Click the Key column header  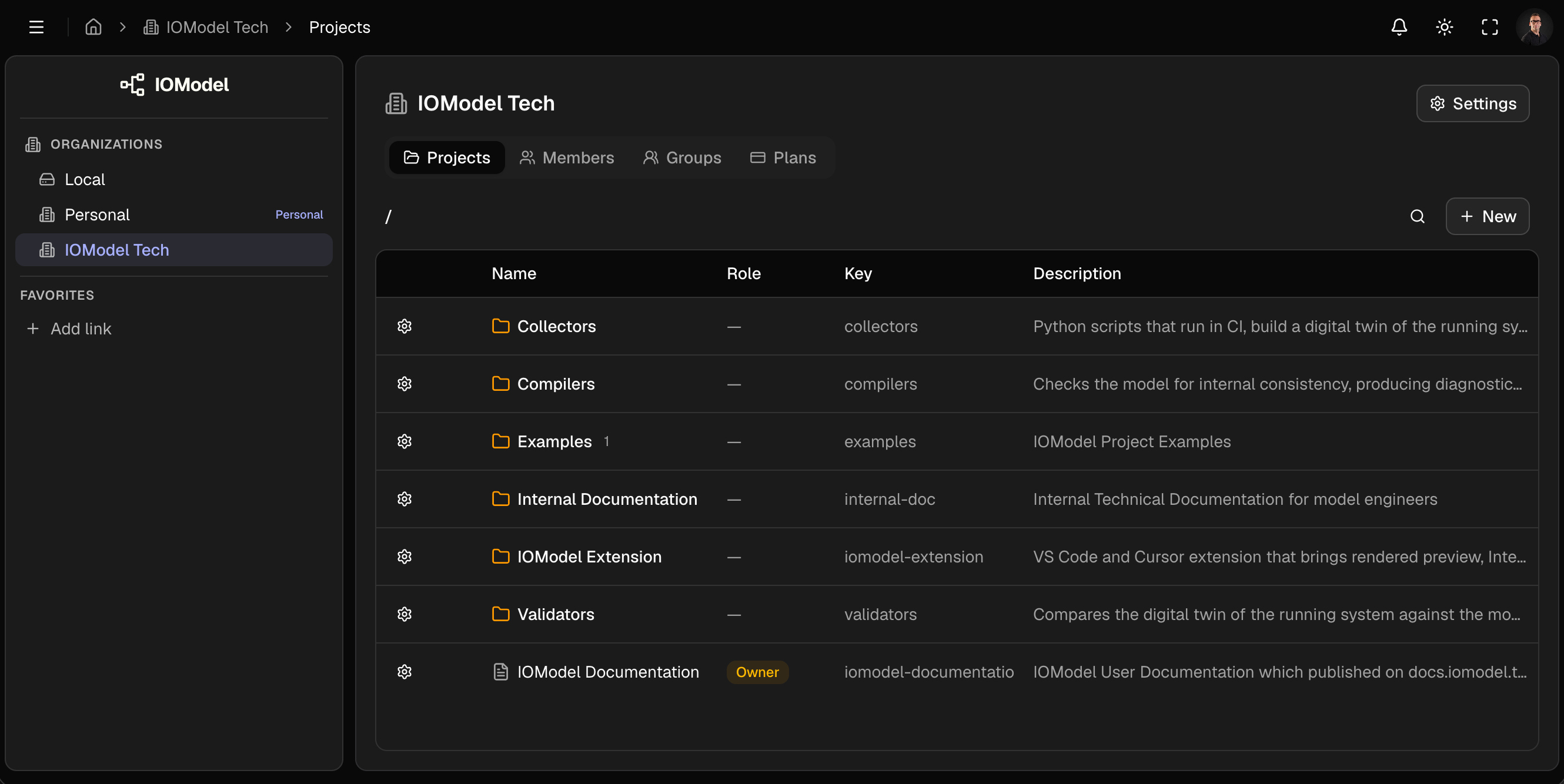(x=858, y=274)
